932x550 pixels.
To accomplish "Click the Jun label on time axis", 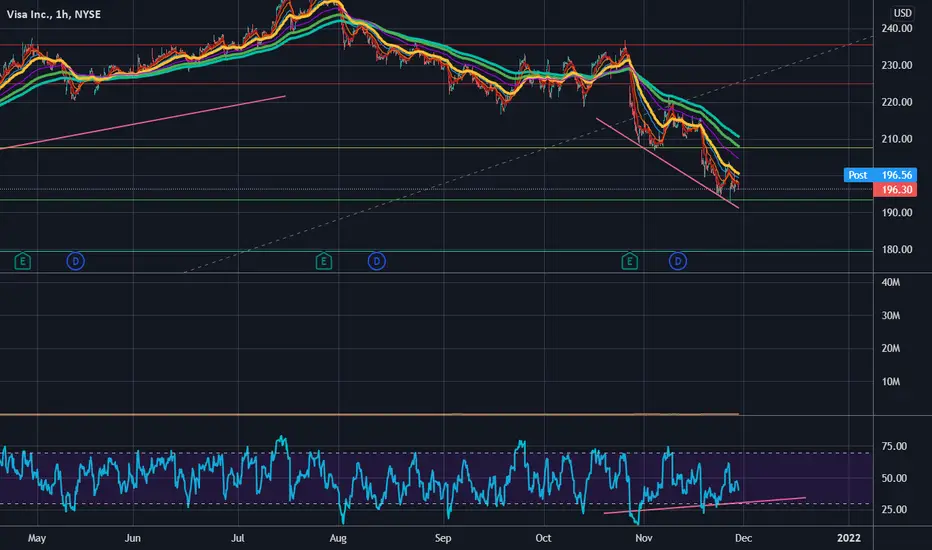I will click(133, 538).
